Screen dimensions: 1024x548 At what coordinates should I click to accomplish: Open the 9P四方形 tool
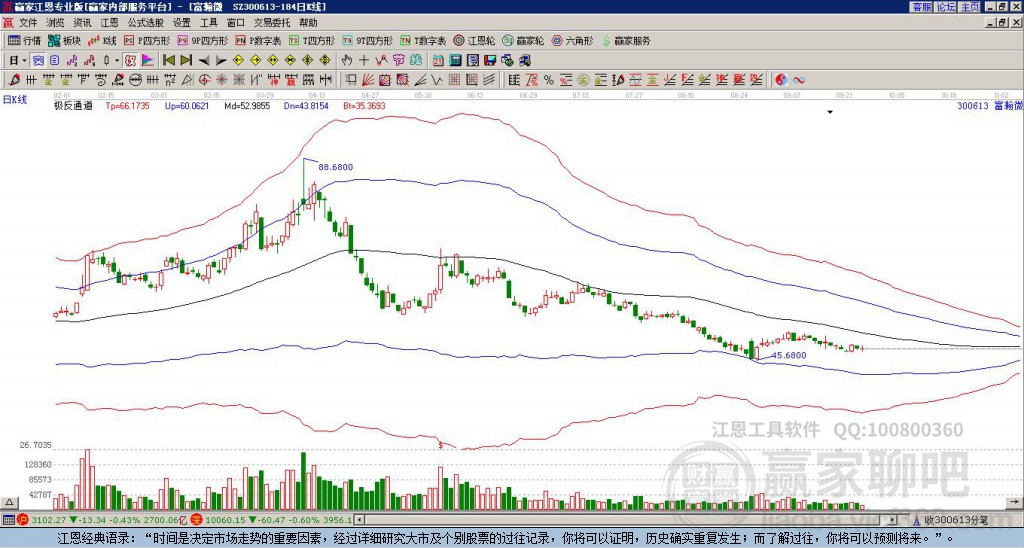click(x=202, y=40)
